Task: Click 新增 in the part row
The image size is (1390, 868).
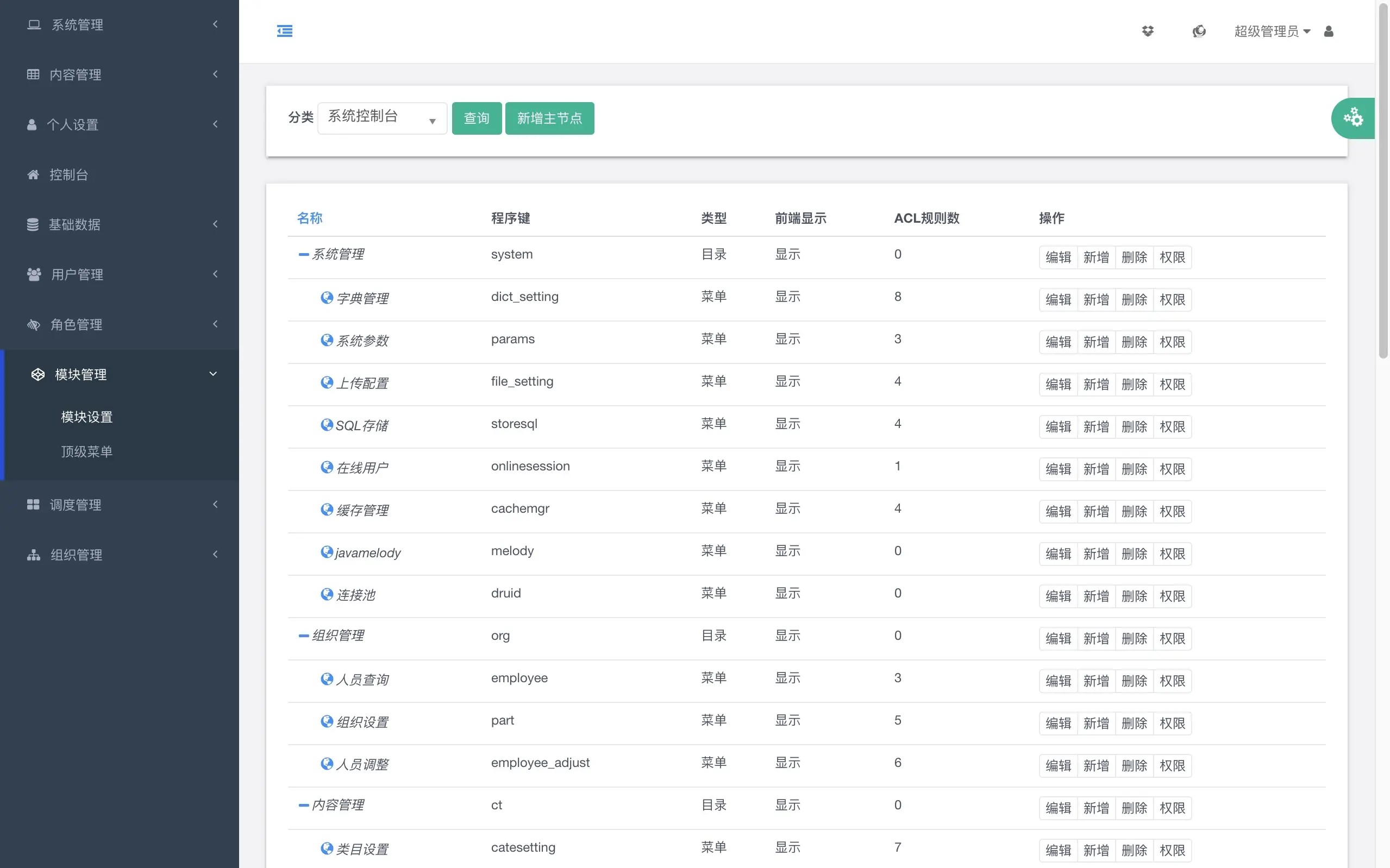Action: (x=1096, y=724)
